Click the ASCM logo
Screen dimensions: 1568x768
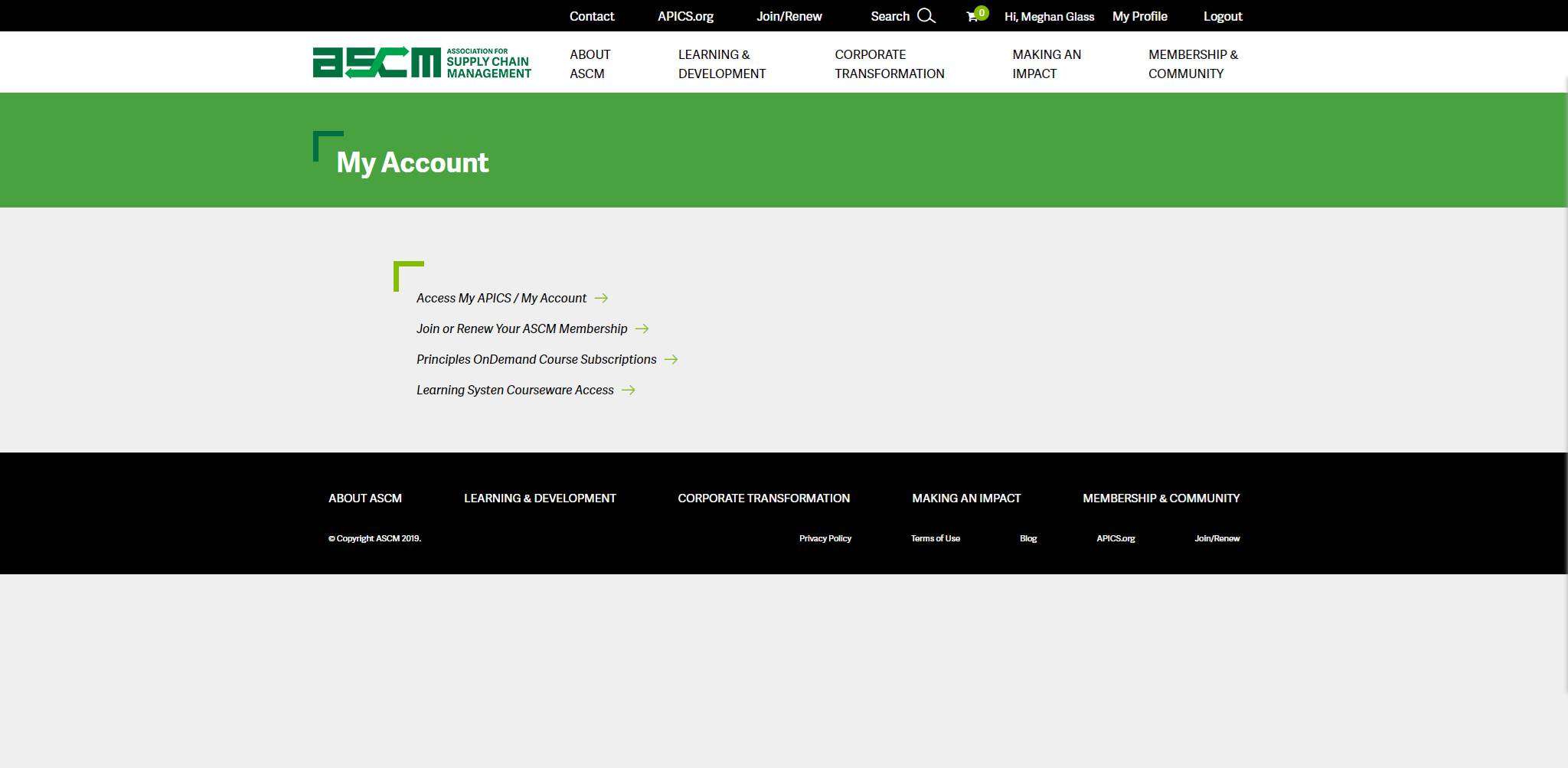[422, 62]
